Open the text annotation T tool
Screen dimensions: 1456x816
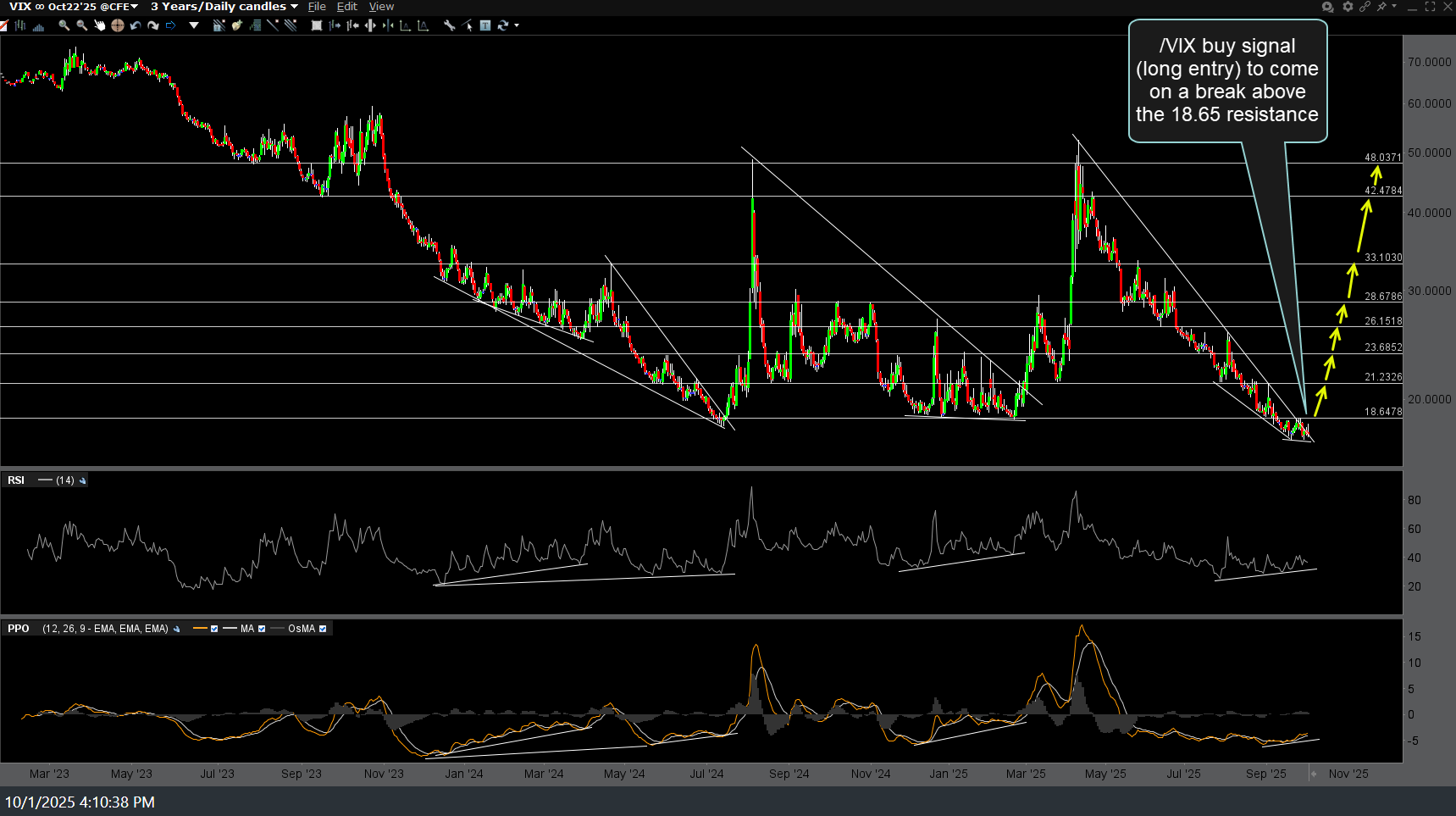tap(484, 25)
